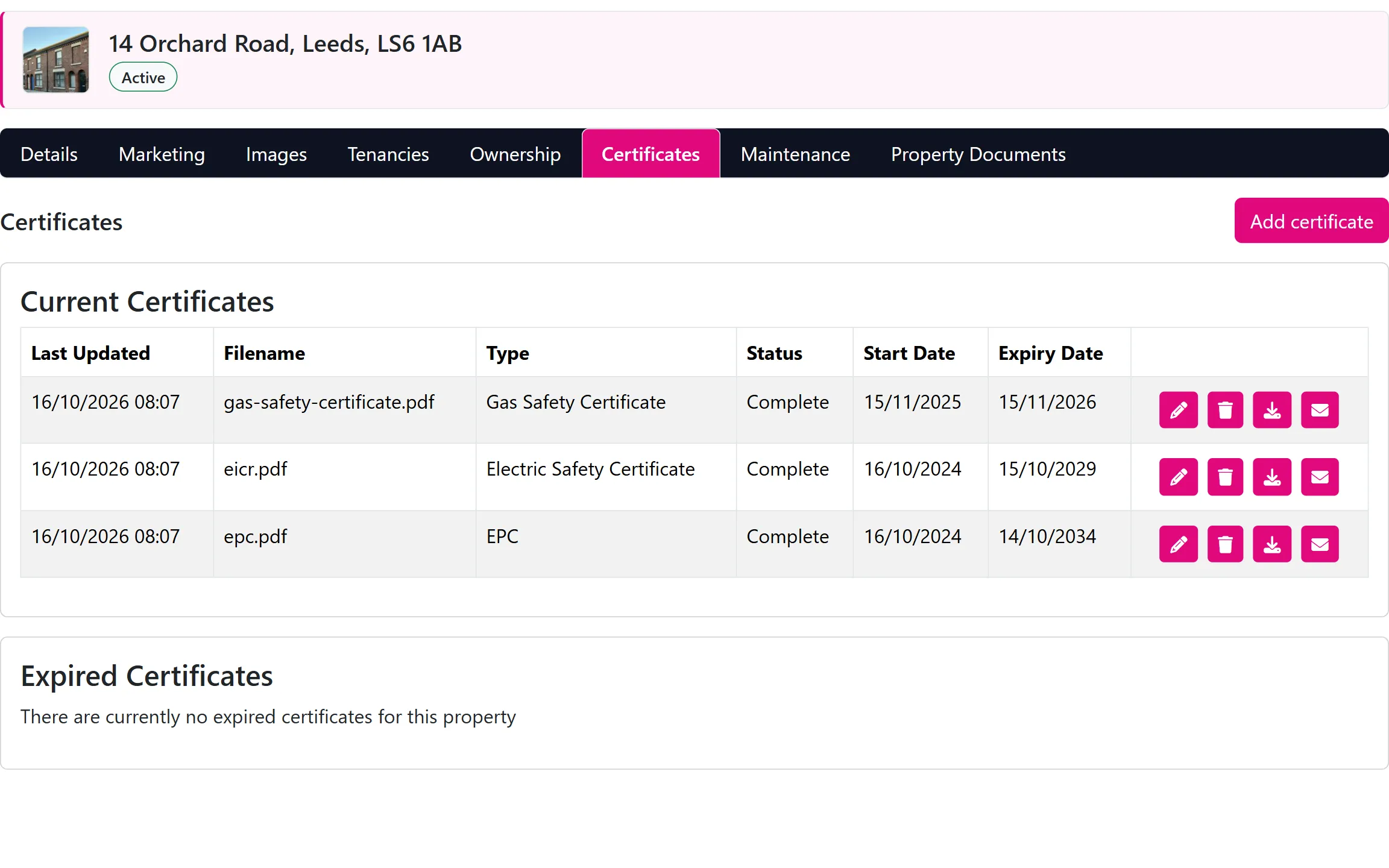Open the Tenancies tab
Screen dimensions: 1389x868
tap(388, 154)
